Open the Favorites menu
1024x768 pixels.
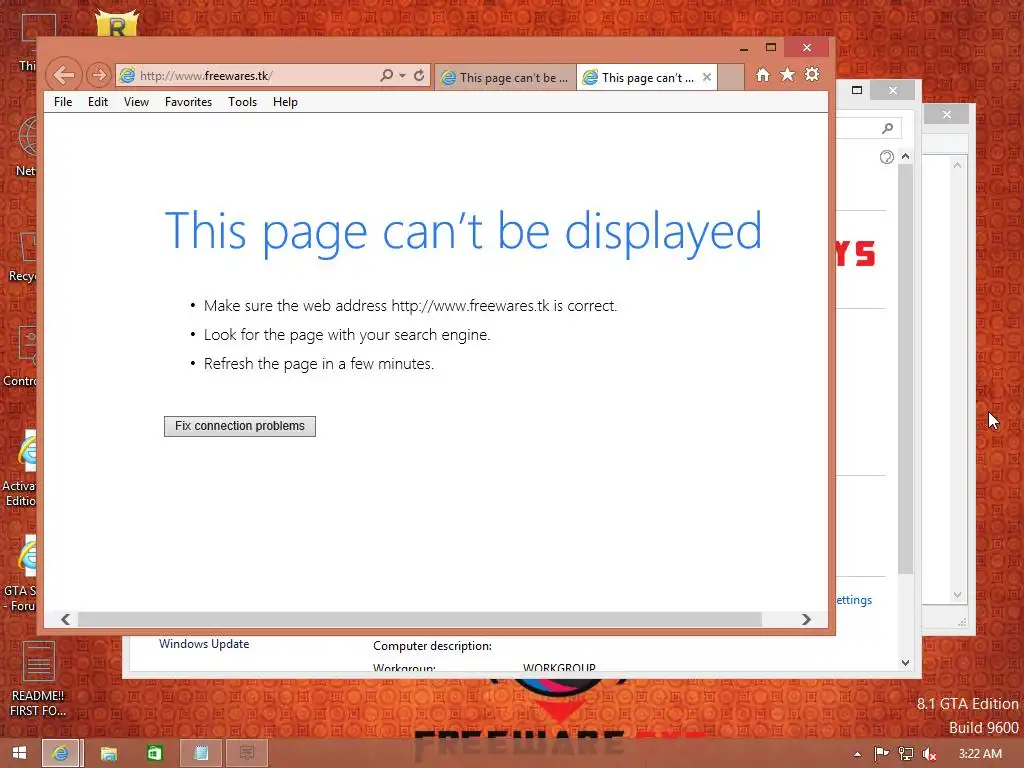point(188,102)
